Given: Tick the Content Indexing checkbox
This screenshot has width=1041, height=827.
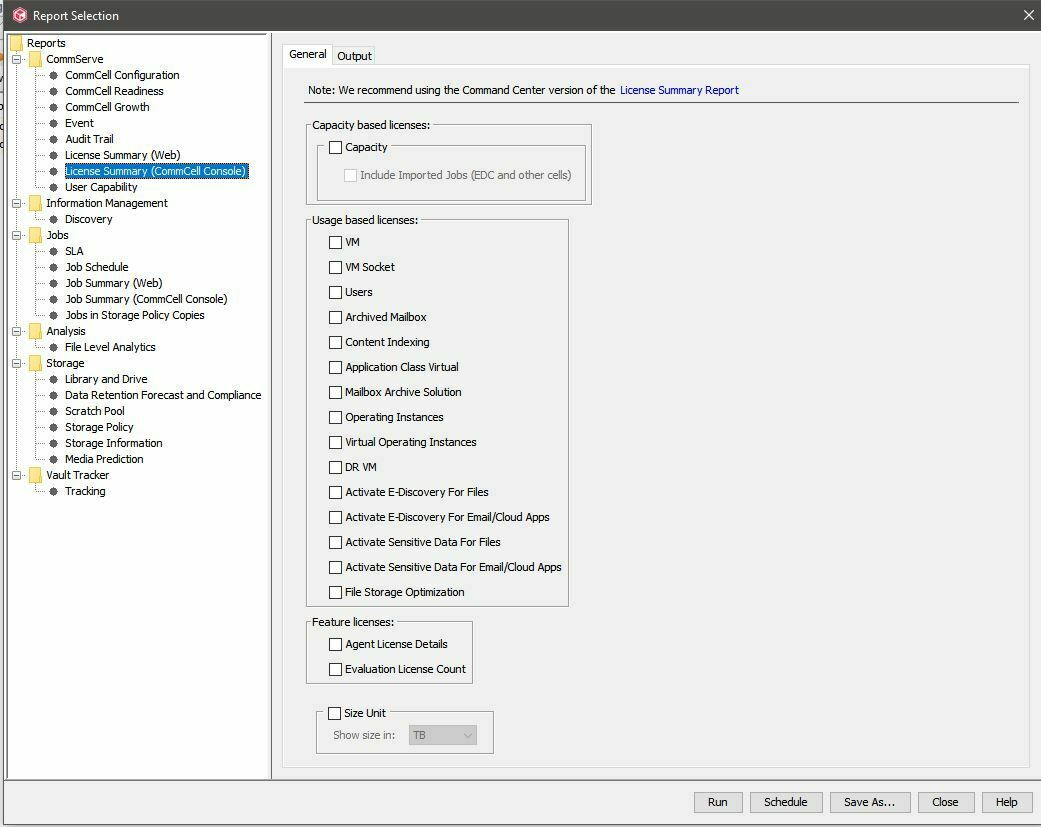Looking at the screenshot, I should pyautogui.click(x=335, y=342).
